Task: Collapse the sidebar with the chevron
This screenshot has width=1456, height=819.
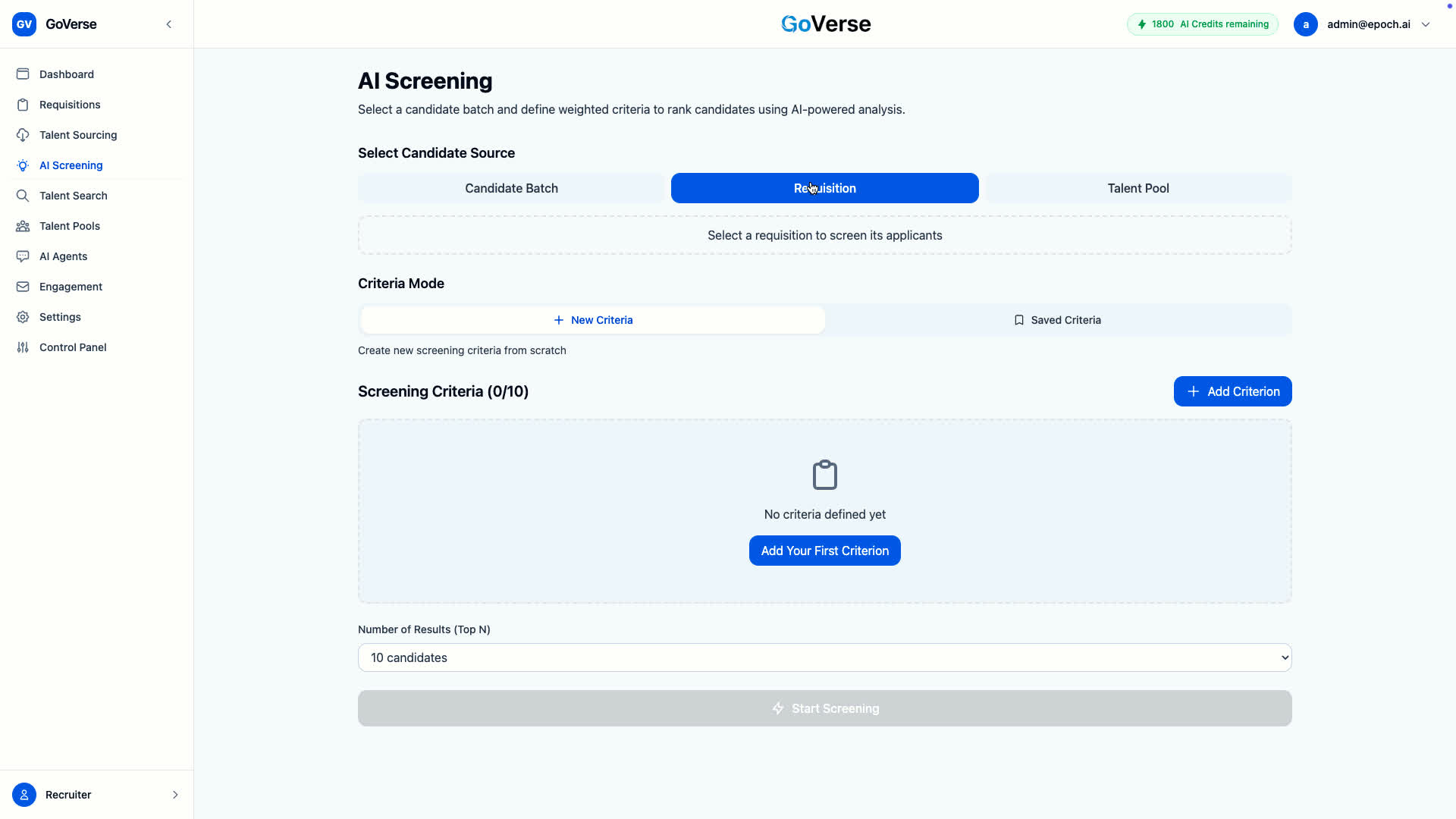Action: (169, 24)
